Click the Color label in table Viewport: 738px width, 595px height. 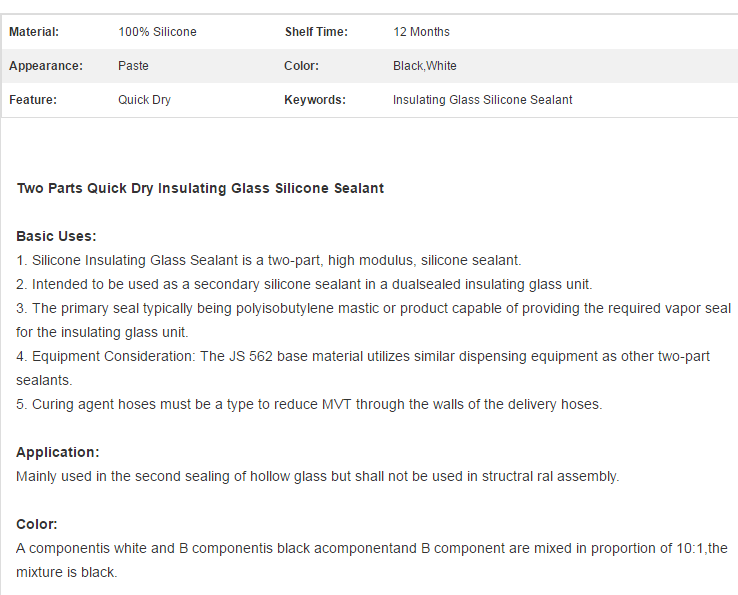click(x=301, y=66)
